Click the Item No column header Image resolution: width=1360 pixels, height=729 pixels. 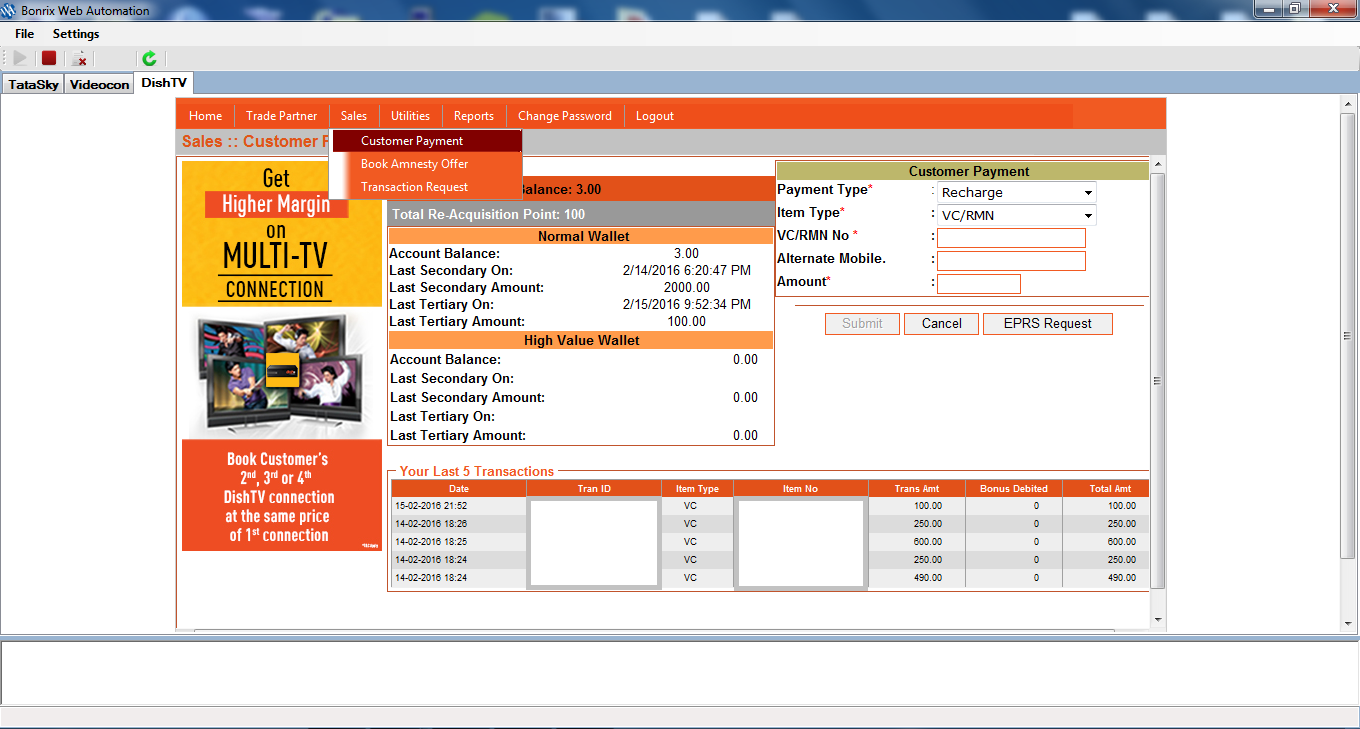point(801,489)
